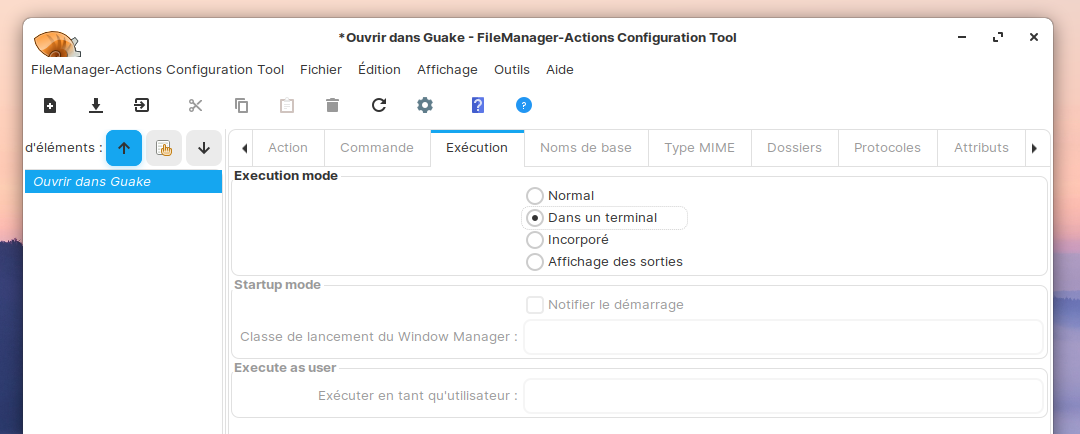Click the purple question-mark manual icon
This screenshot has width=1080, height=434.
(x=477, y=105)
